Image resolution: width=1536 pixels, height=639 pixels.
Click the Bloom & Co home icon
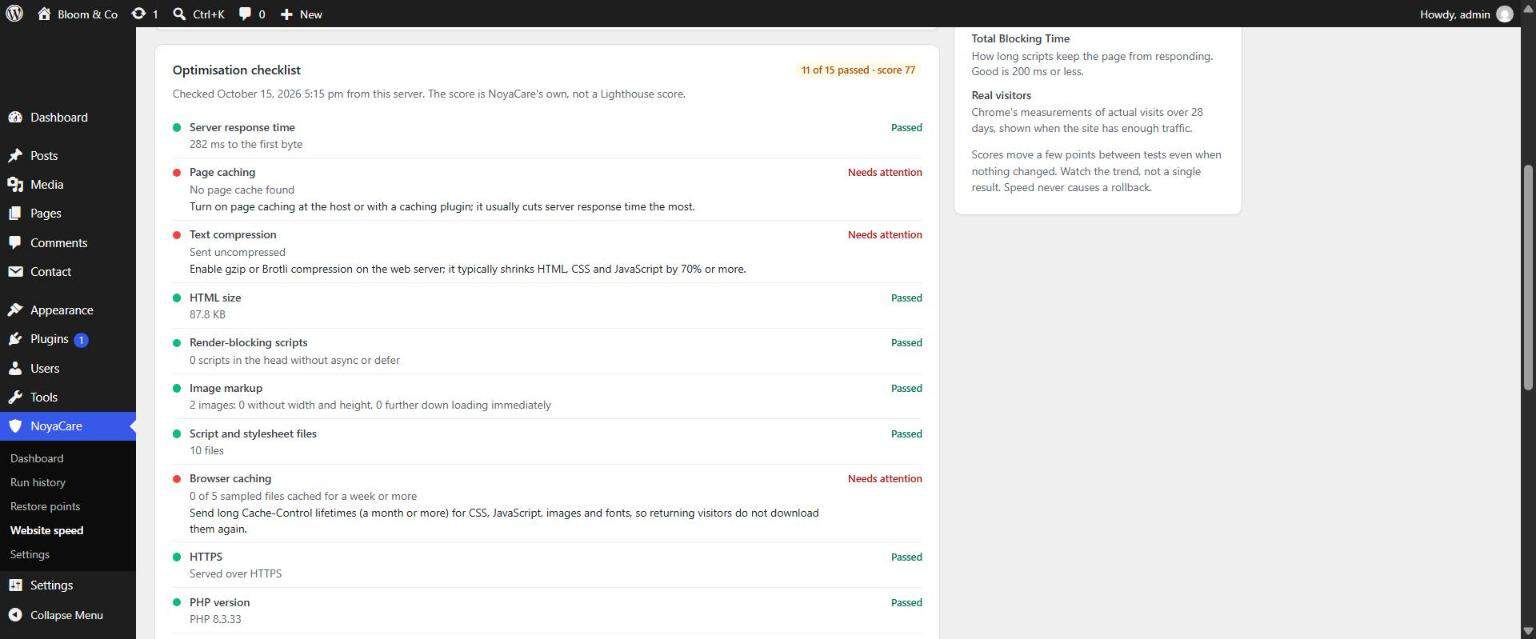[x=44, y=14]
